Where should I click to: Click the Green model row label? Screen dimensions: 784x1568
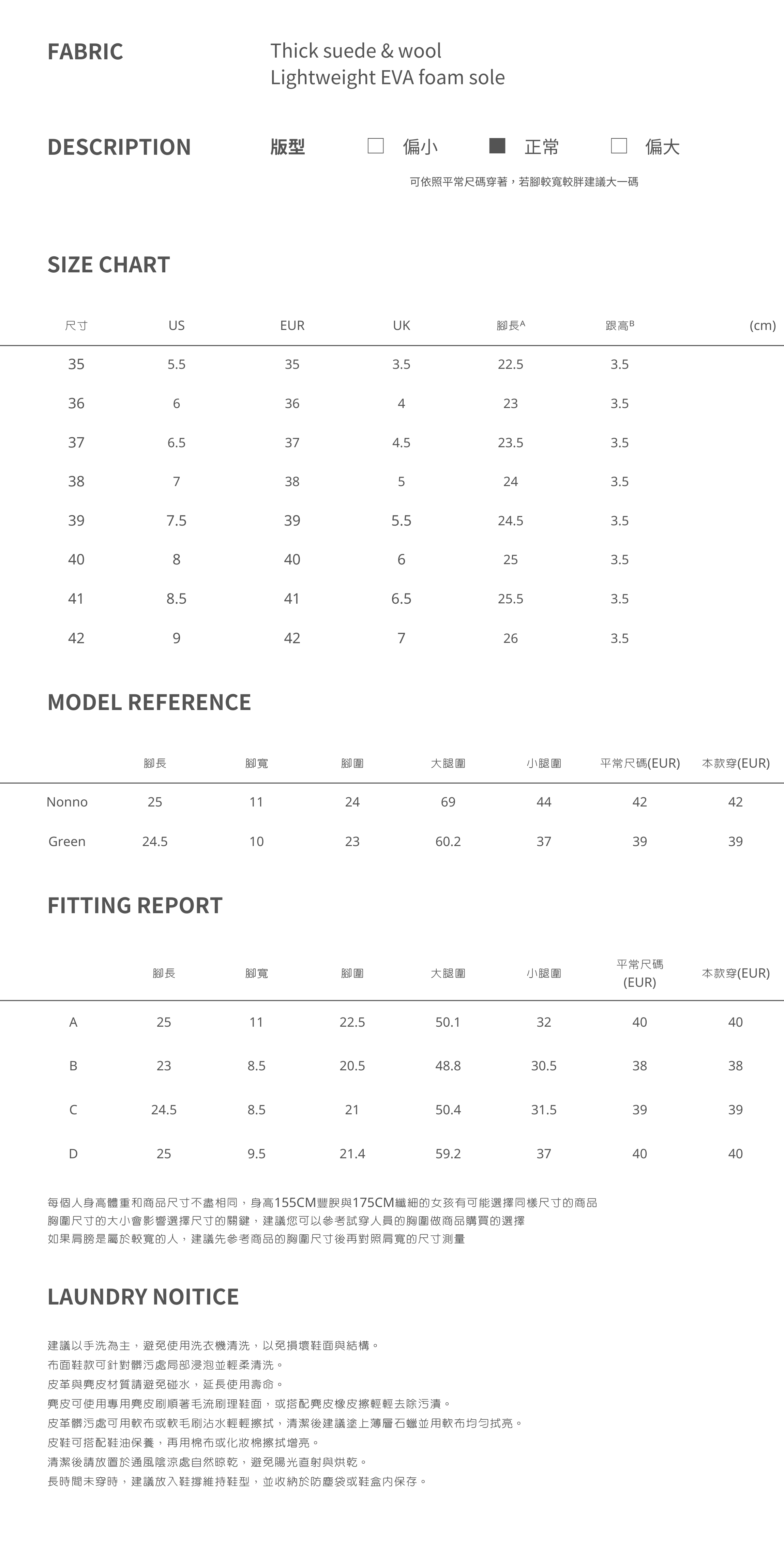point(67,842)
